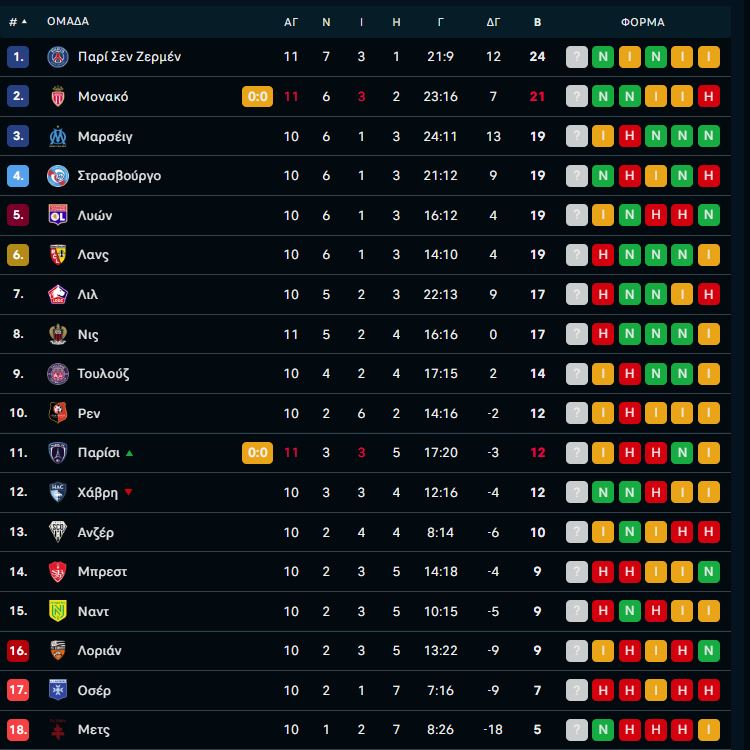Screen dimensions: 750x750
Task: Click the Strasbourg team crest
Action: (x=57, y=176)
